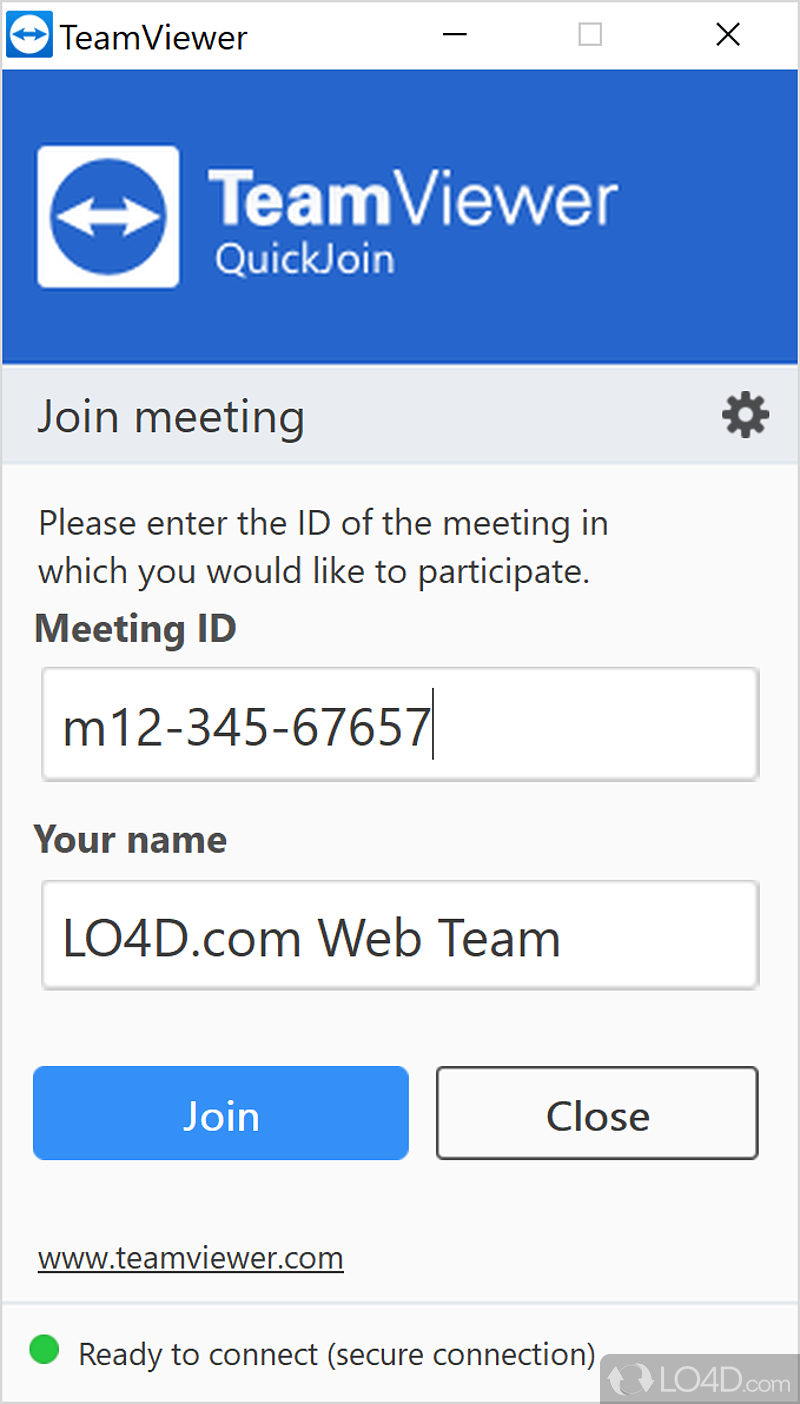Focus the Meeting ID input field

[x=400, y=725]
